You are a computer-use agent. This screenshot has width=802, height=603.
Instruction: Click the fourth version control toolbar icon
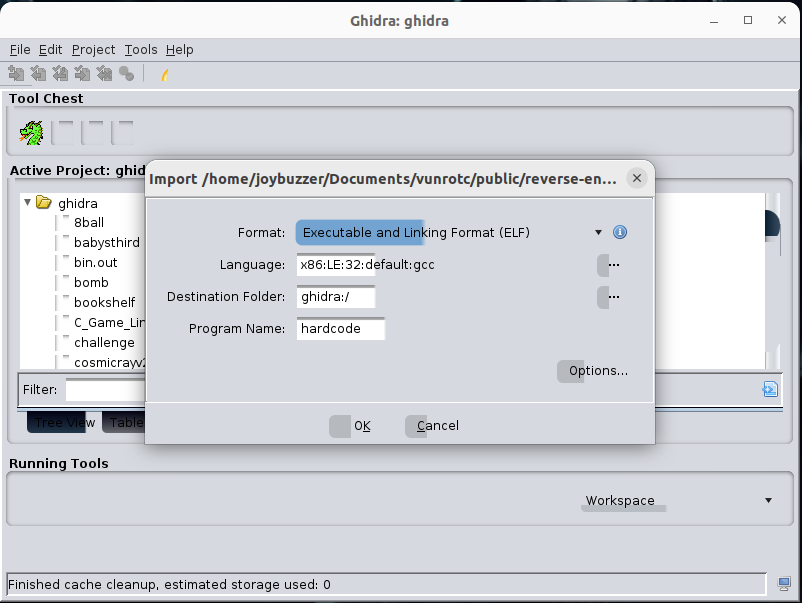click(82, 74)
